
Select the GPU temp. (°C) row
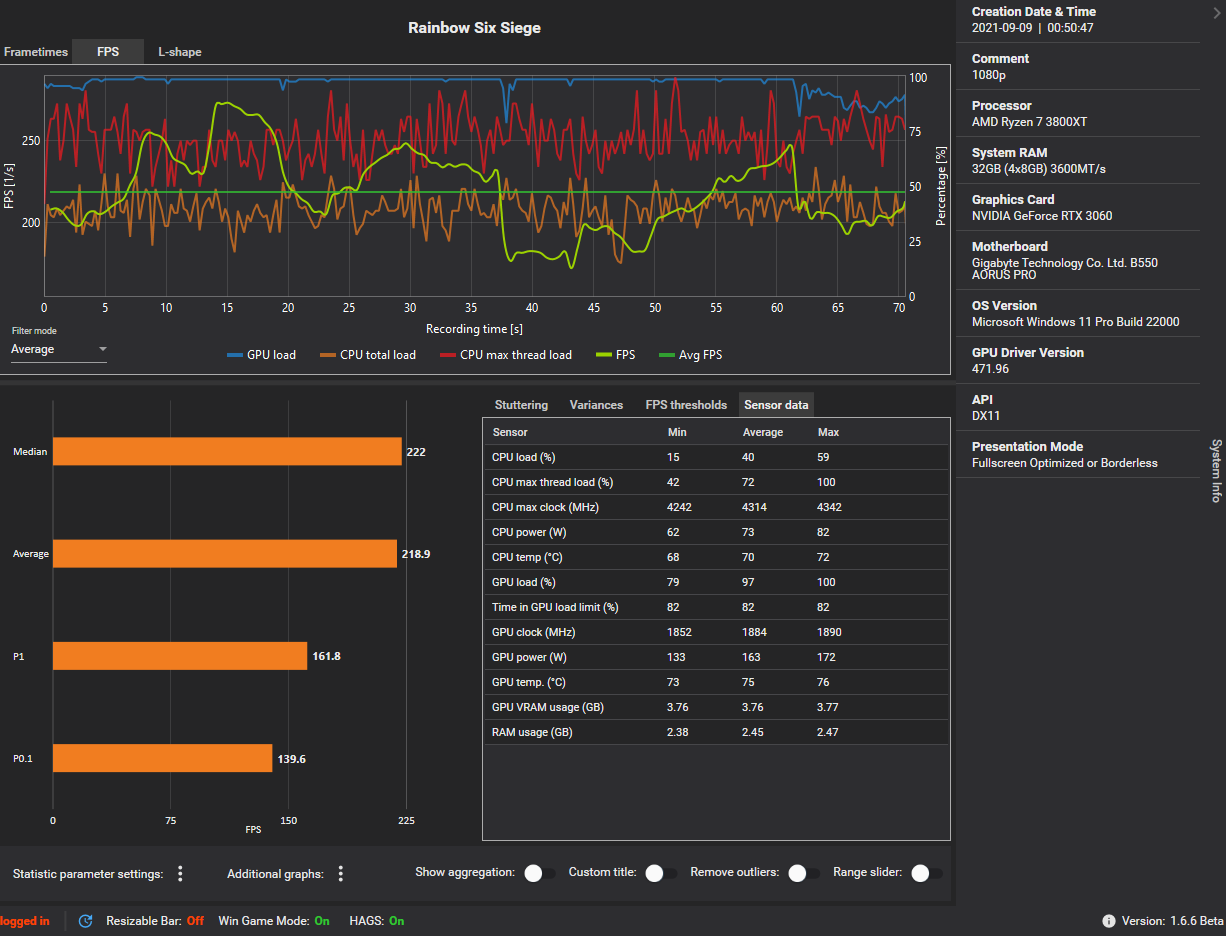click(716, 682)
